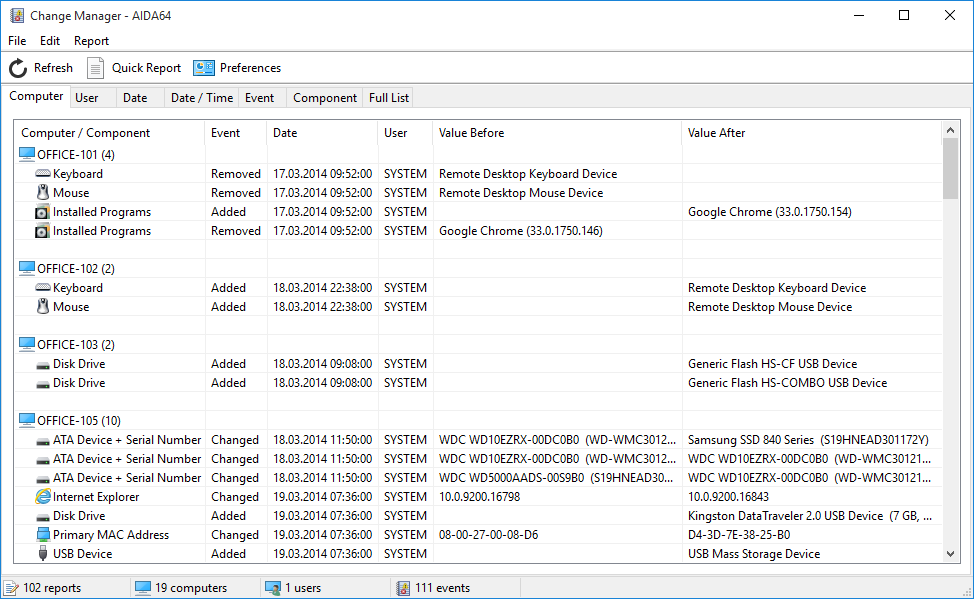
Task: Click 'USB Mass Storage Device' value
Action: point(753,553)
